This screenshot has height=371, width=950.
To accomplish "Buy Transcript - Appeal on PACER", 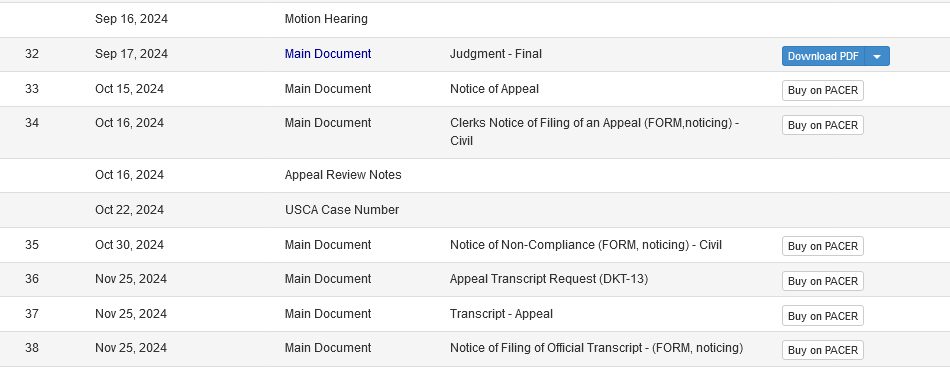I will point(823,316).
